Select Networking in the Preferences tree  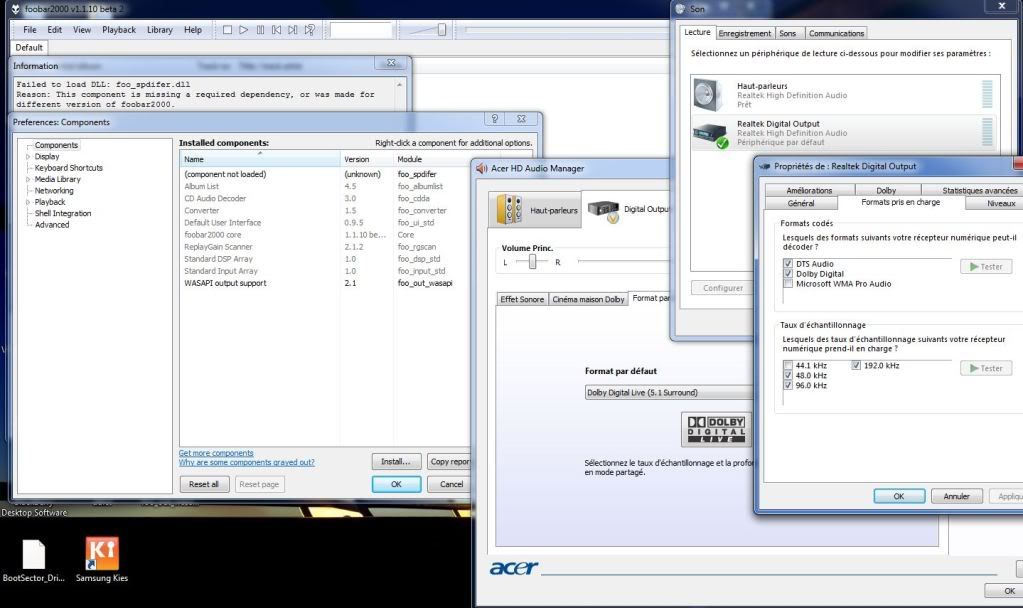54,191
